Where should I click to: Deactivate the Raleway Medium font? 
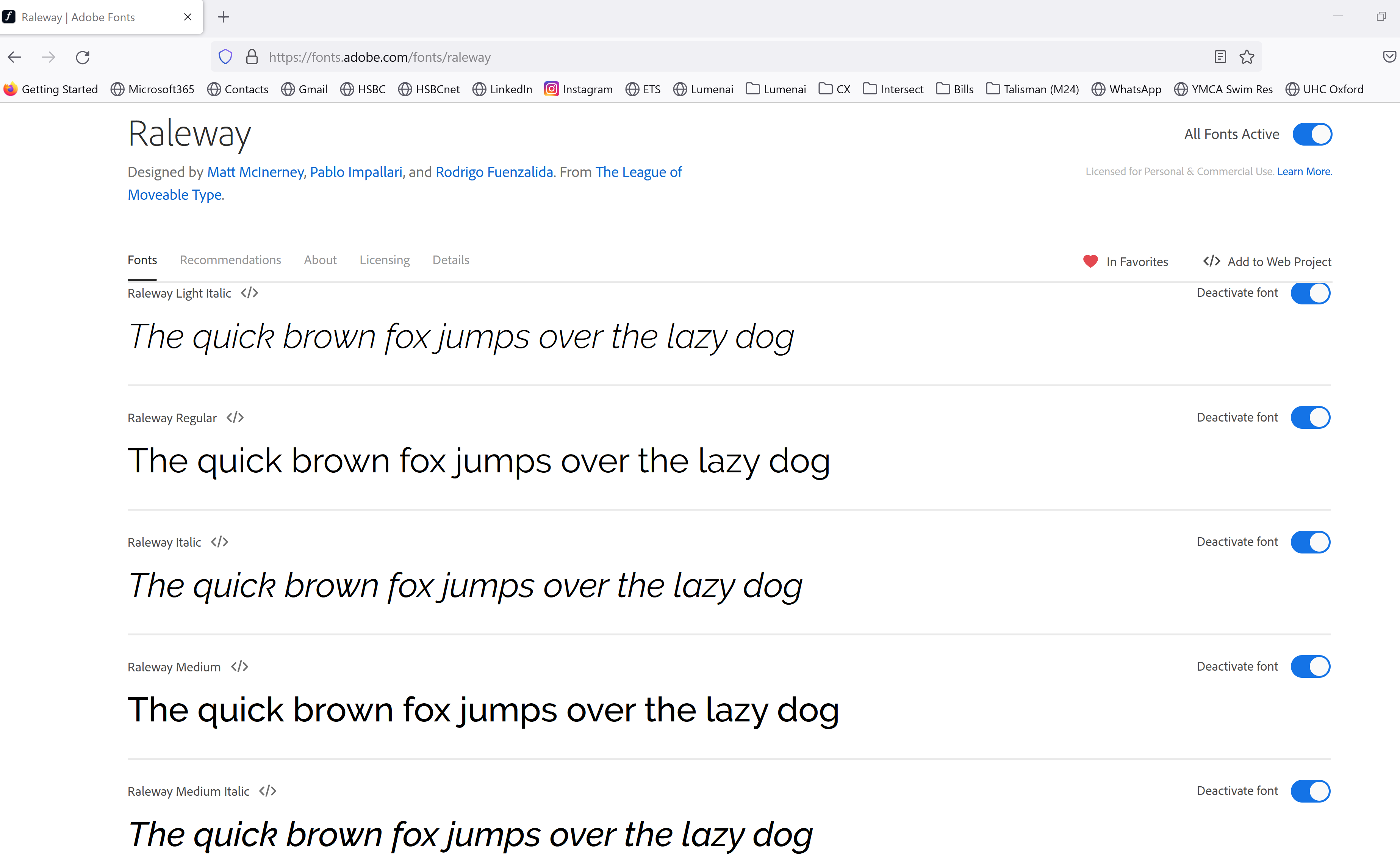(x=1311, y=666)
